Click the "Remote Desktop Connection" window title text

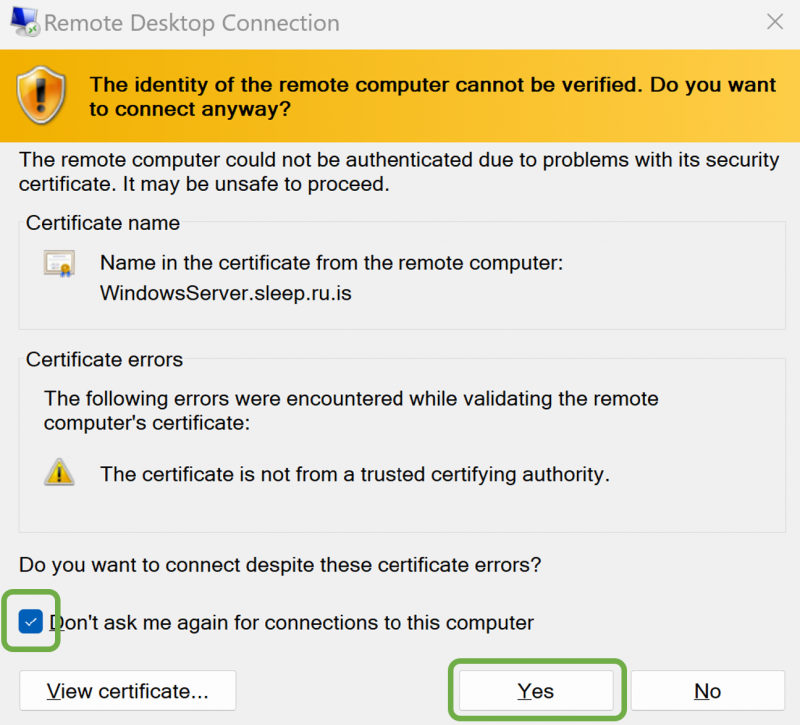192,23
